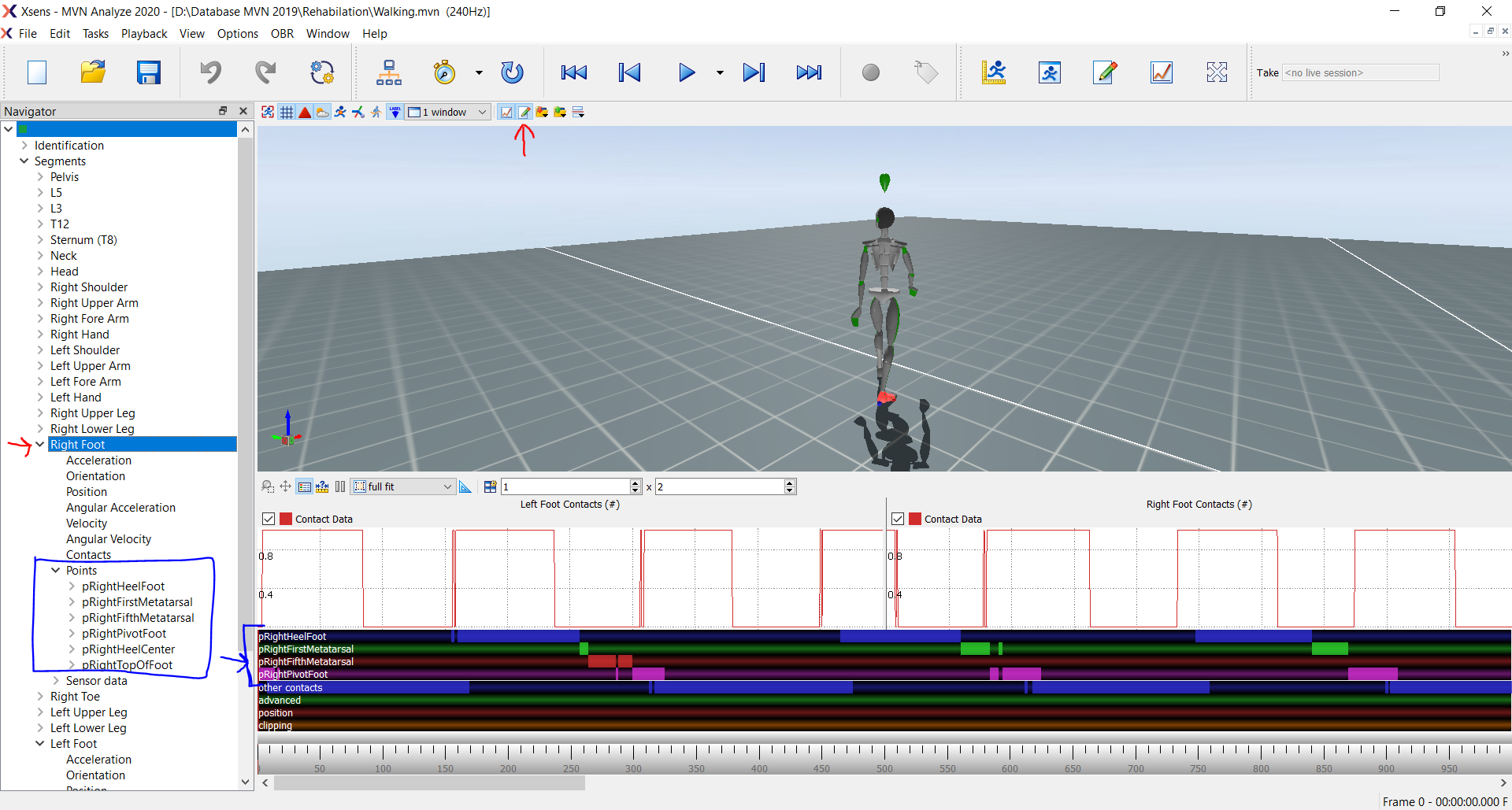The height and width of the screenshot is (810, 1512).
Task: Click the gray Record button
Action: (x=870, y=72)
